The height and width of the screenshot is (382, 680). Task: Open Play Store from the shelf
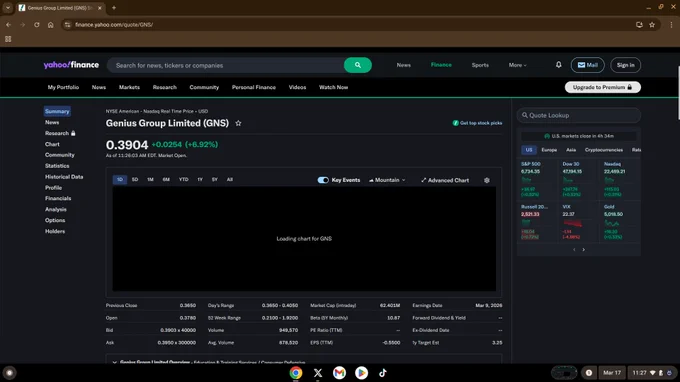pyautogui.click(x=361, y=372)
